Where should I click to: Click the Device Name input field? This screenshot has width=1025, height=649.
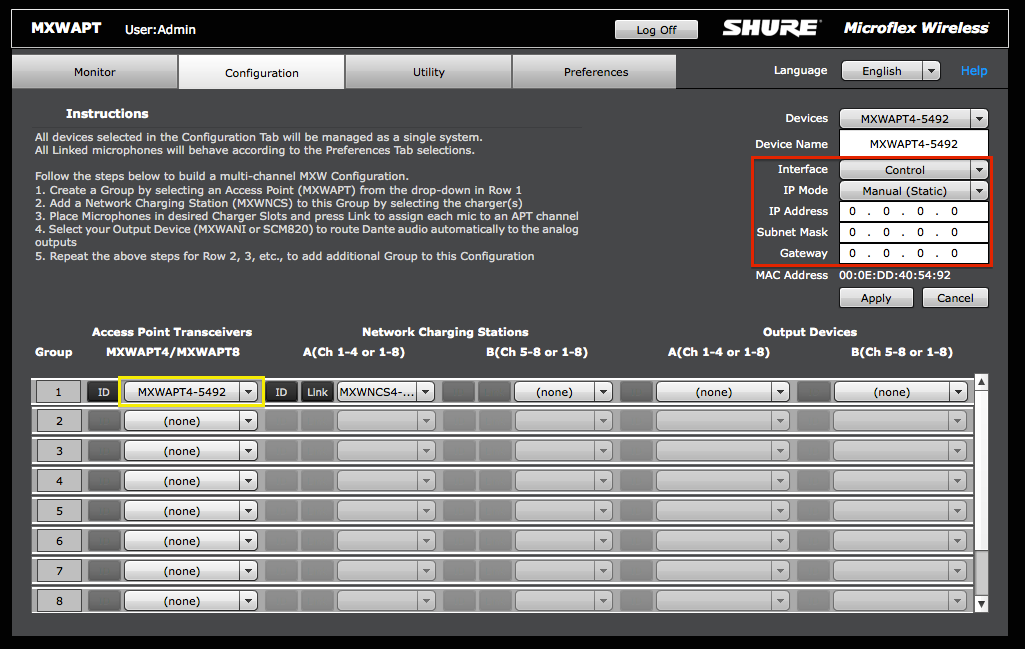[913, 144]
